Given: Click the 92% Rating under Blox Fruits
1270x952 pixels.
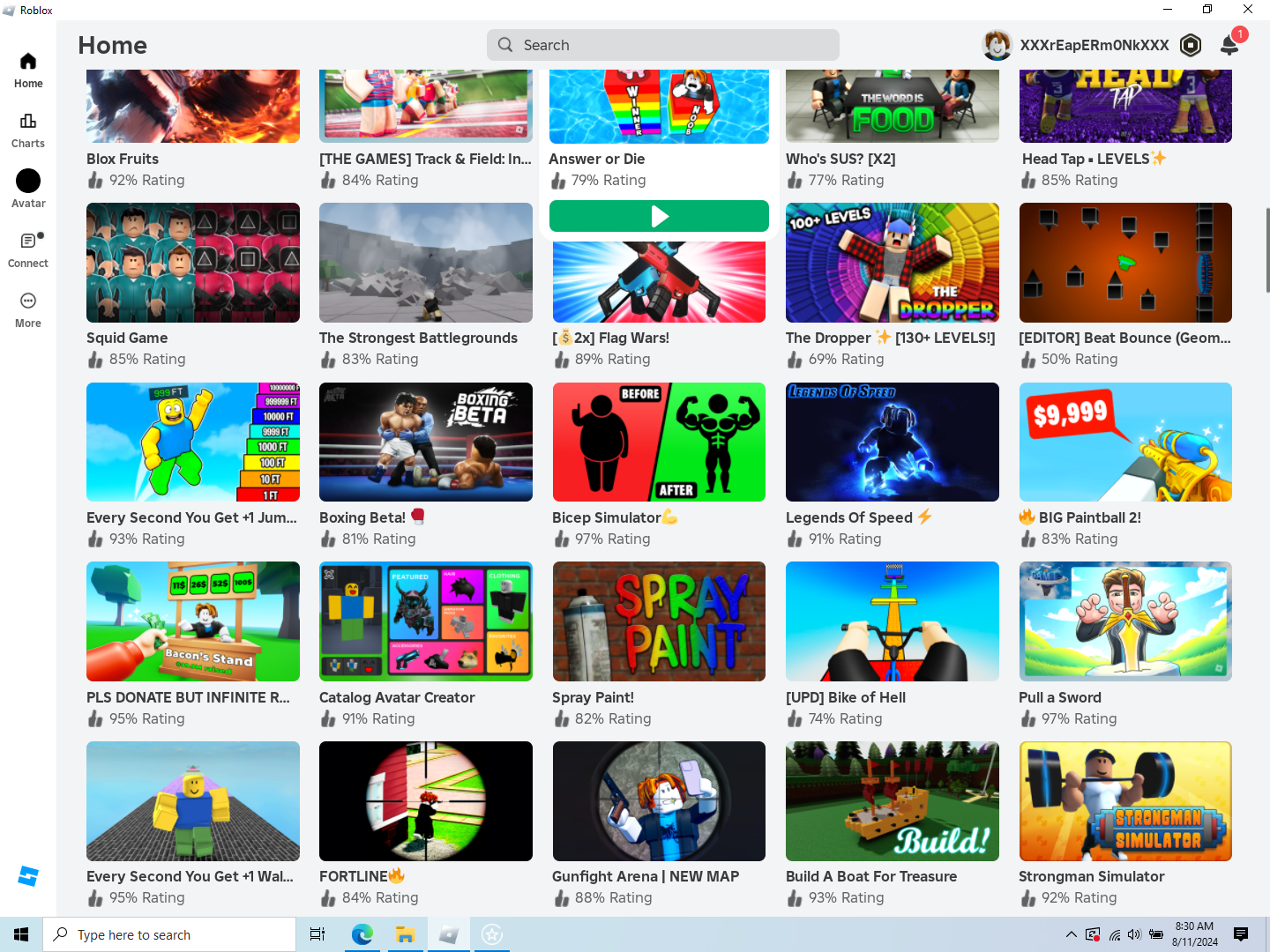Looking at the screenshot, I should point(147,180).
